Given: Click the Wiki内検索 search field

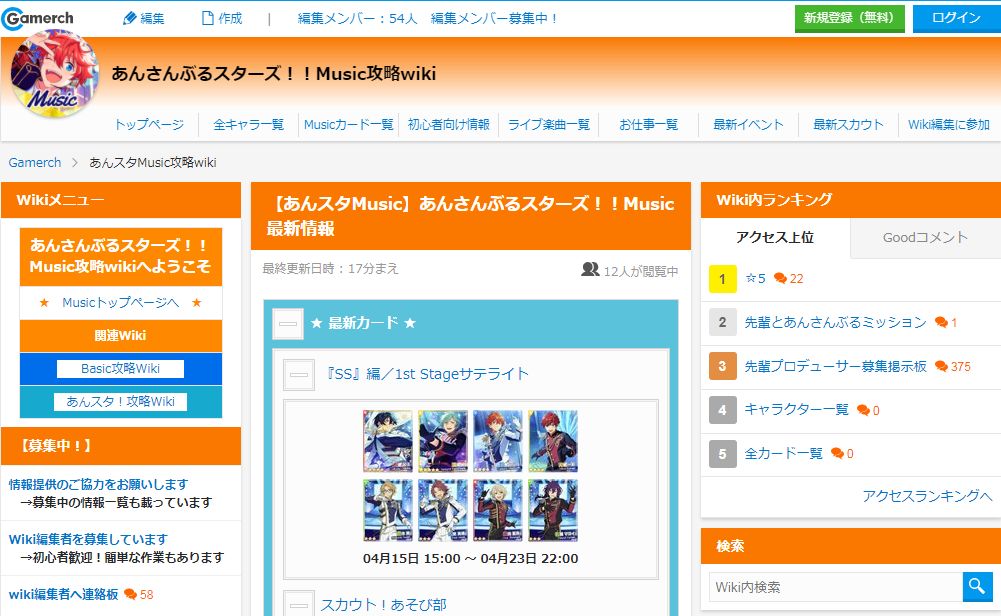Looking at the screenshot, I should click(x=836, y=587).
